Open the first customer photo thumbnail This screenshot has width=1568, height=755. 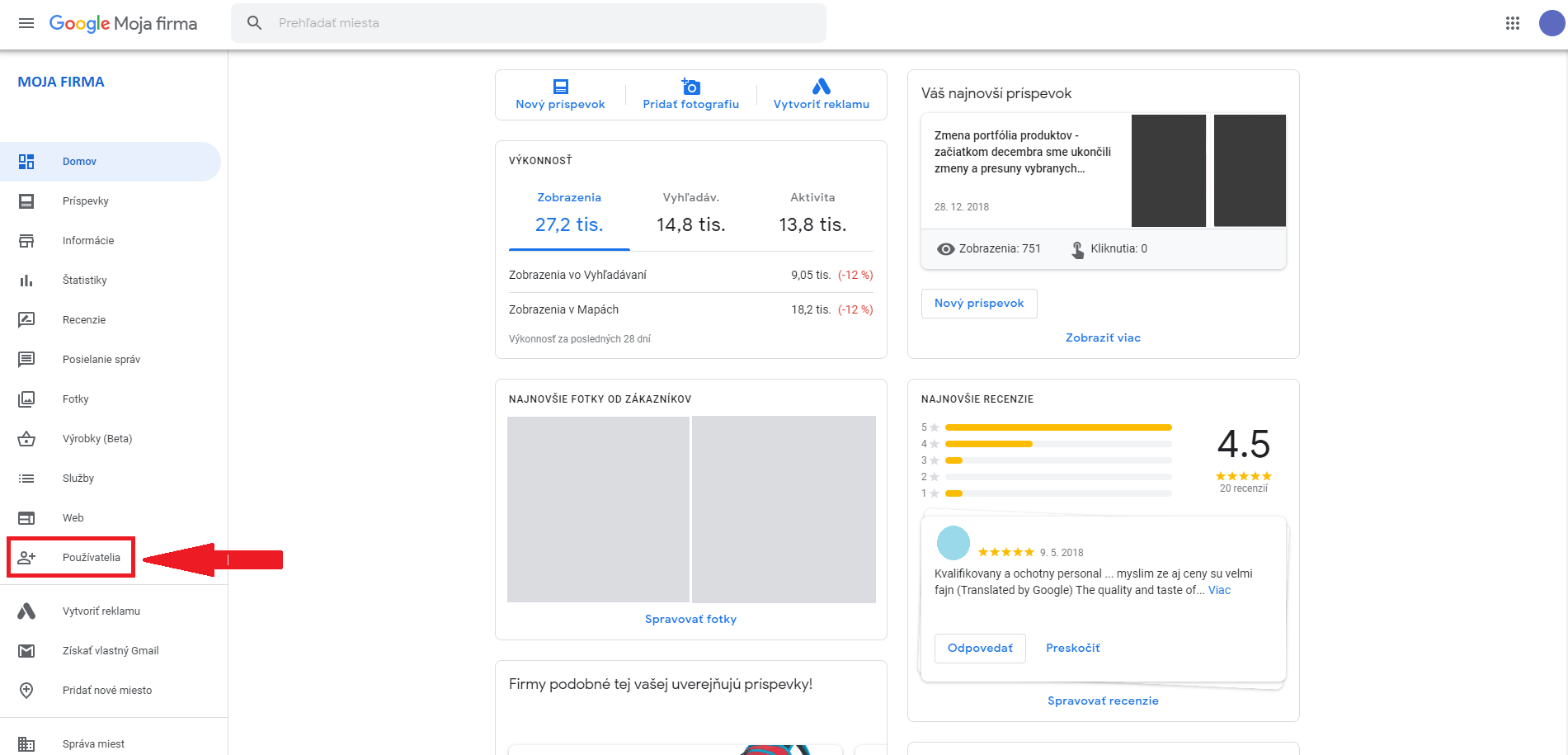[x=598, y=509]
